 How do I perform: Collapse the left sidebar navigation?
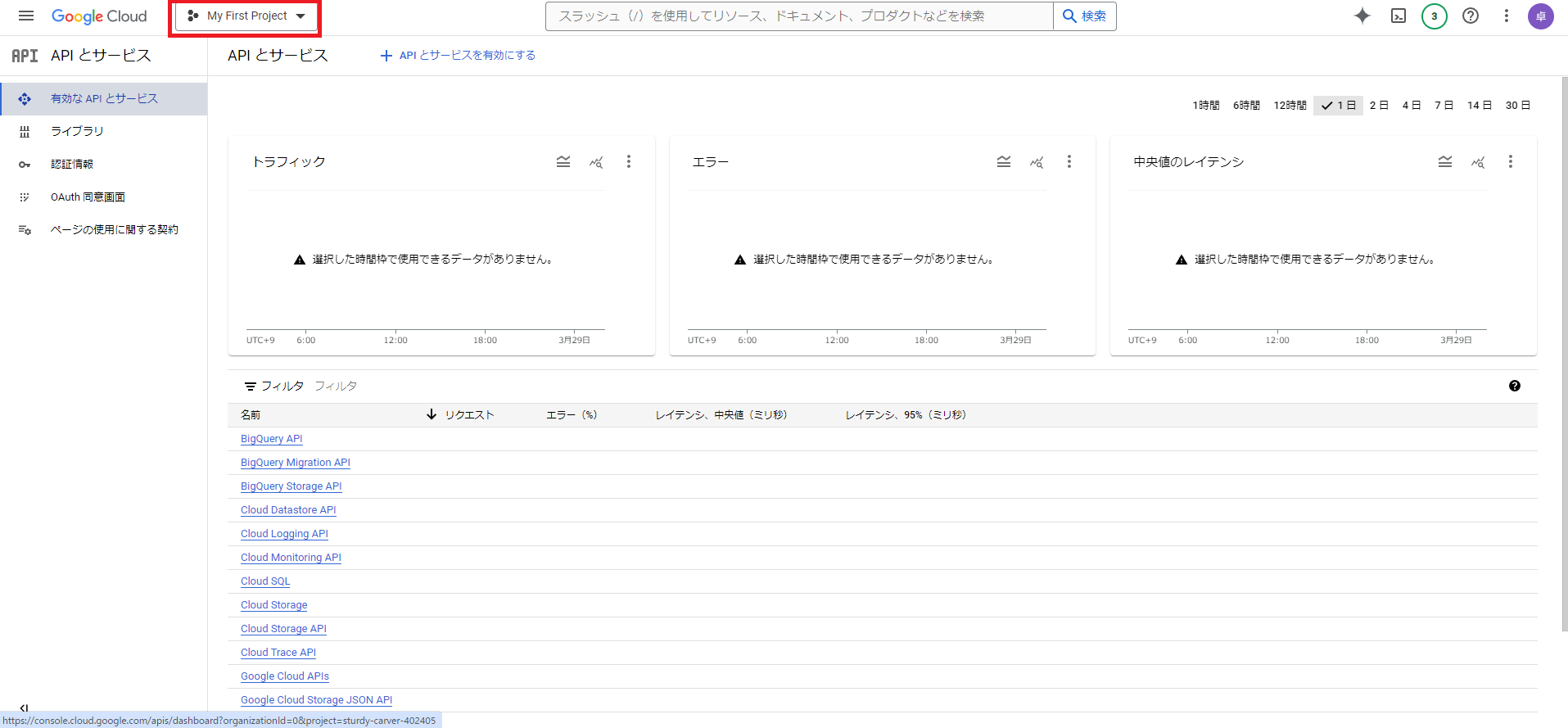point(24,708)
